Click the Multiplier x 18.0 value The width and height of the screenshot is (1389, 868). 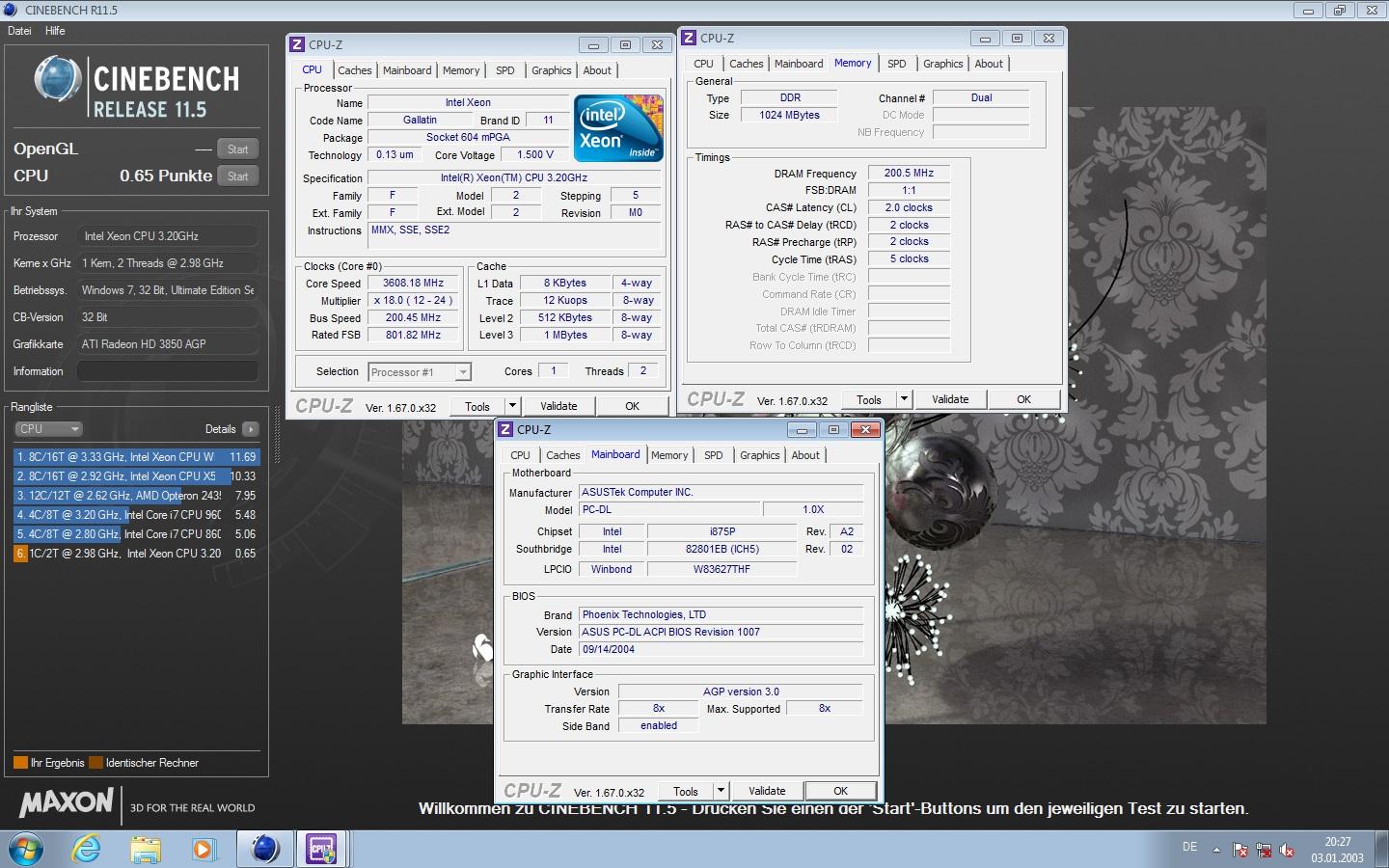pos(413,301)
